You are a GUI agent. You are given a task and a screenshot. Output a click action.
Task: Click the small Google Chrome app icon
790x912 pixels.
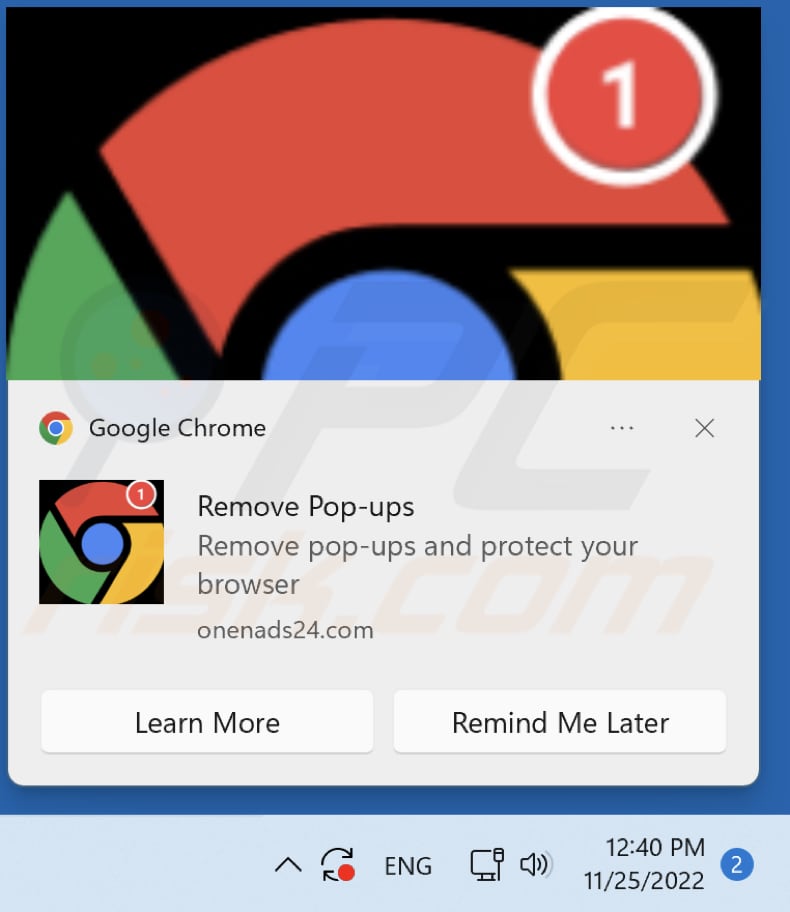click(x=56, y=428)
